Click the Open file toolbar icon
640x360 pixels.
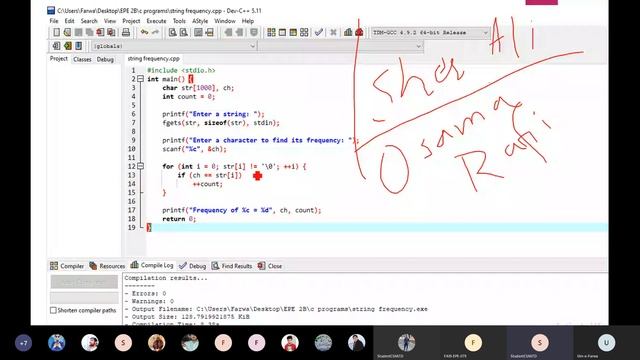point(67,32)
